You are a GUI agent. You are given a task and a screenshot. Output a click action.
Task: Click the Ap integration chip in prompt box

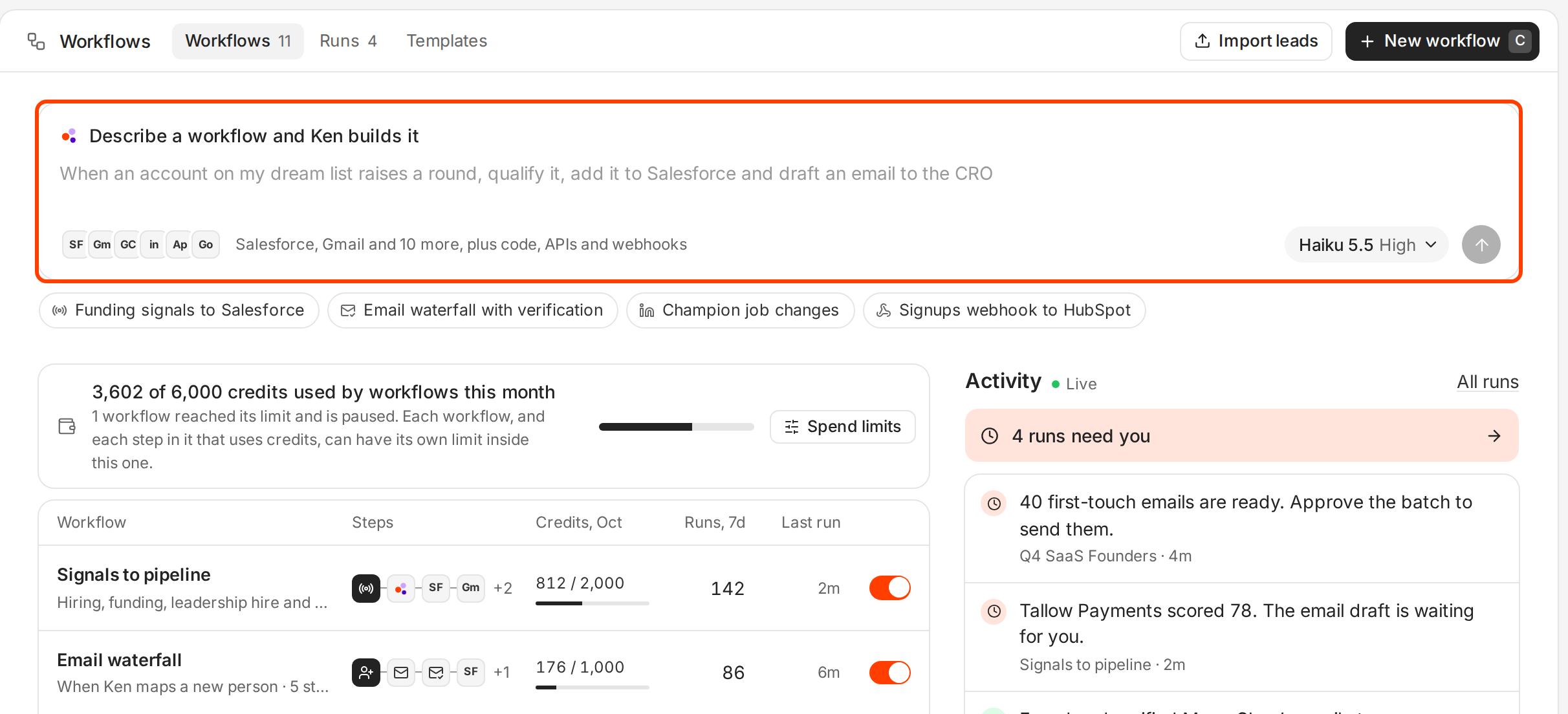click(179, 244)
